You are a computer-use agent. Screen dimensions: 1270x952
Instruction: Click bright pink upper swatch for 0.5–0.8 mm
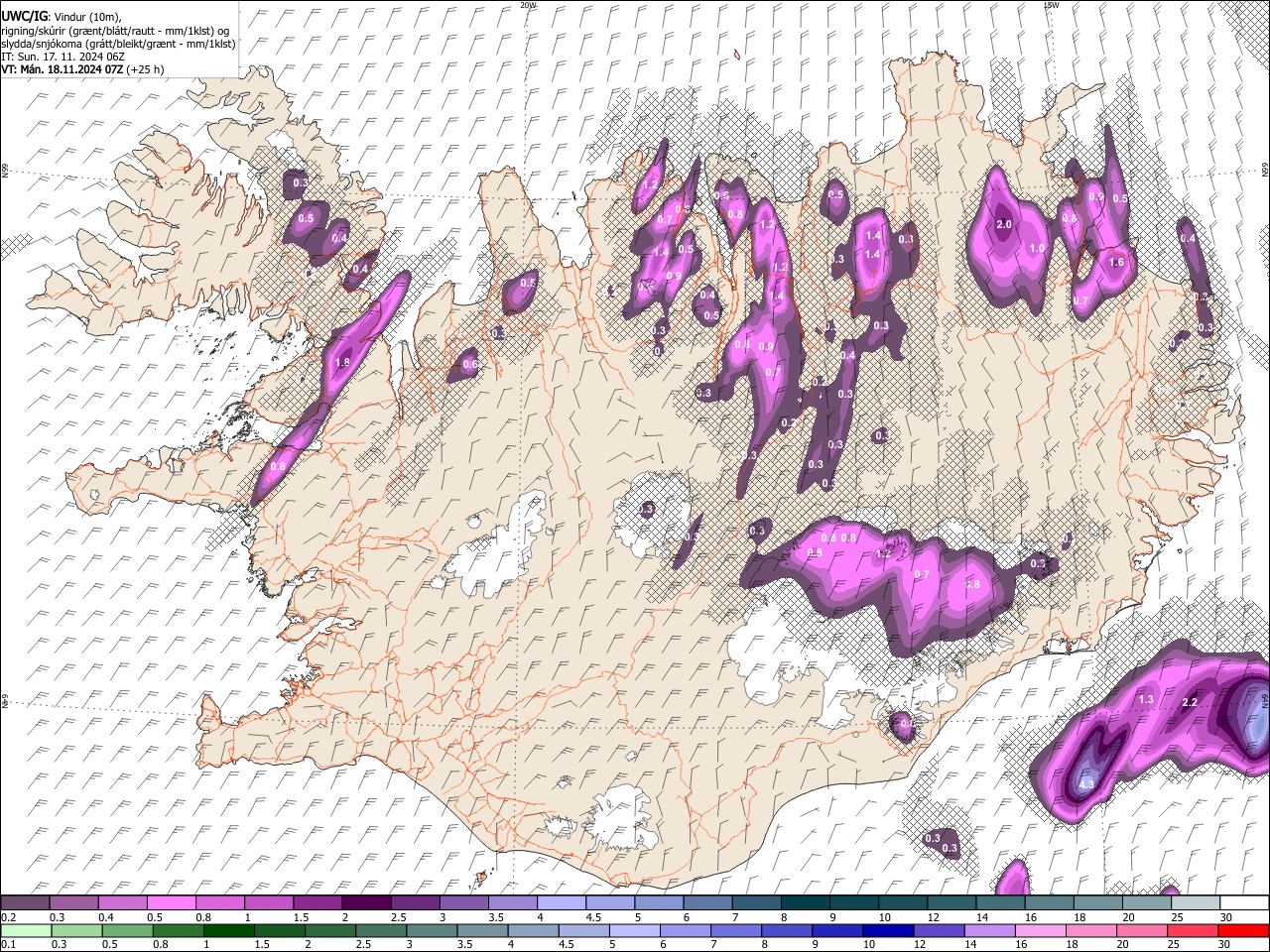tap(171, 902)
